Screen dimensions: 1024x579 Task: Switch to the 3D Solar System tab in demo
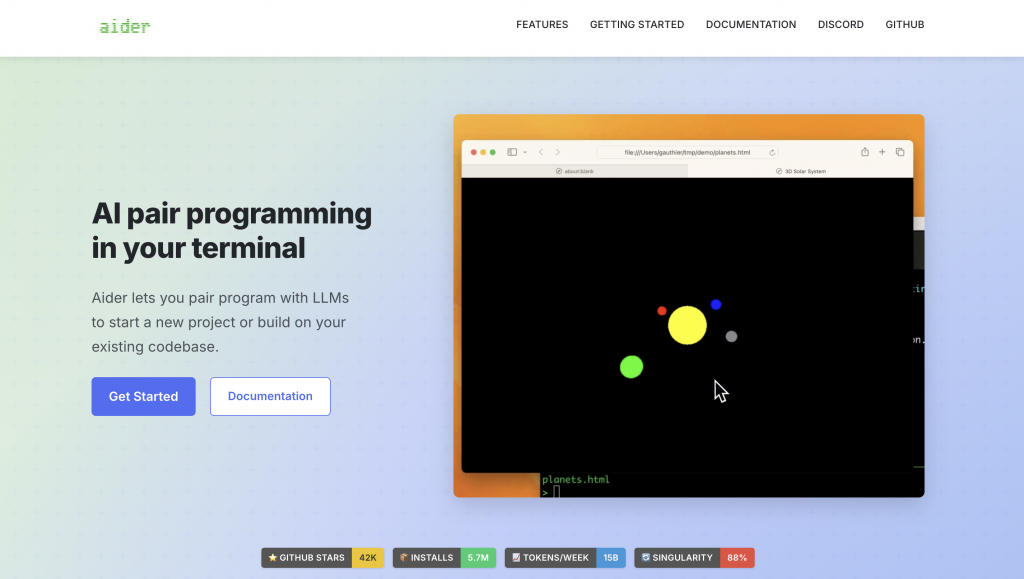(x=801, y=171)
